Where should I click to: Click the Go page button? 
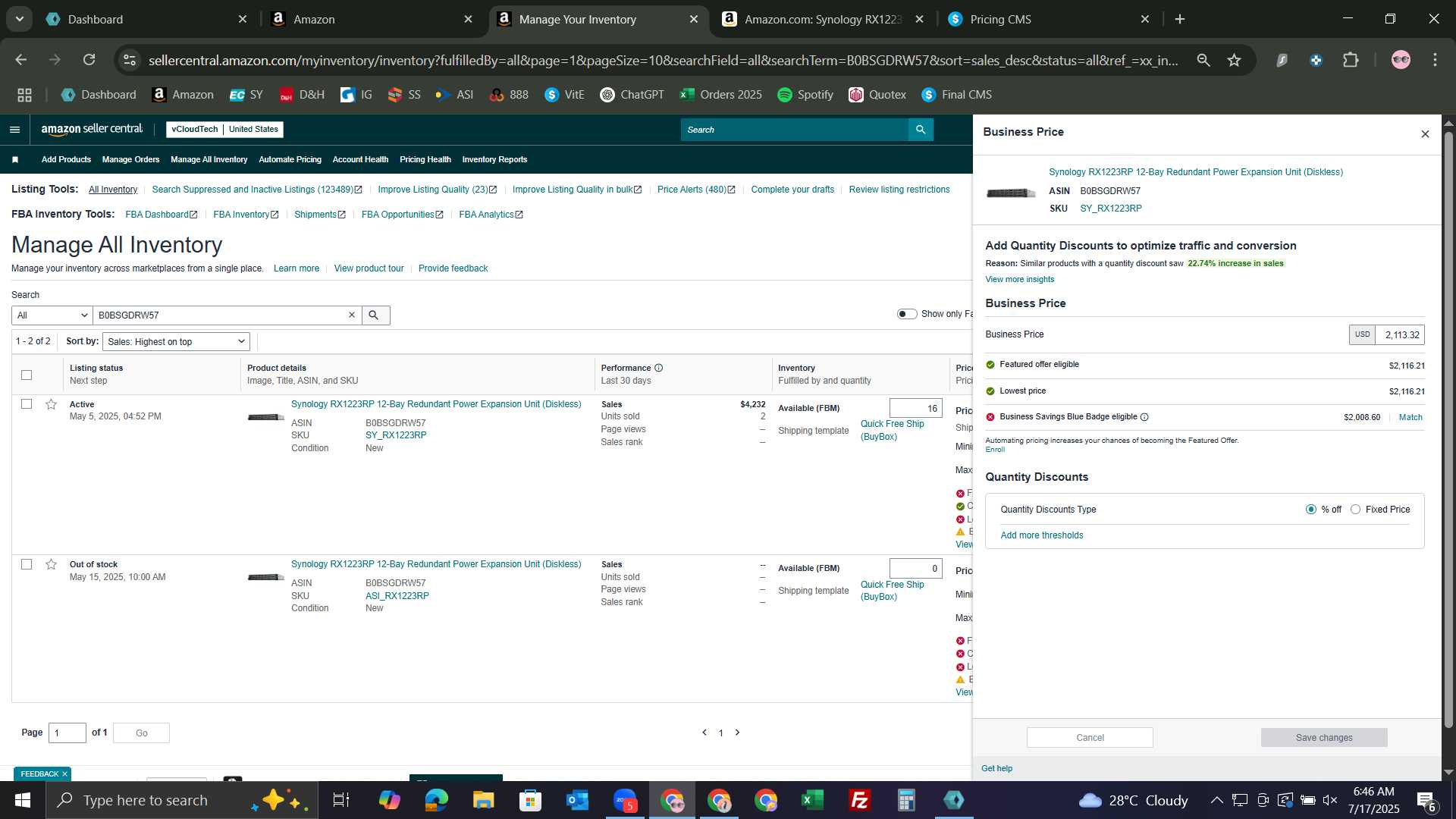141,733
